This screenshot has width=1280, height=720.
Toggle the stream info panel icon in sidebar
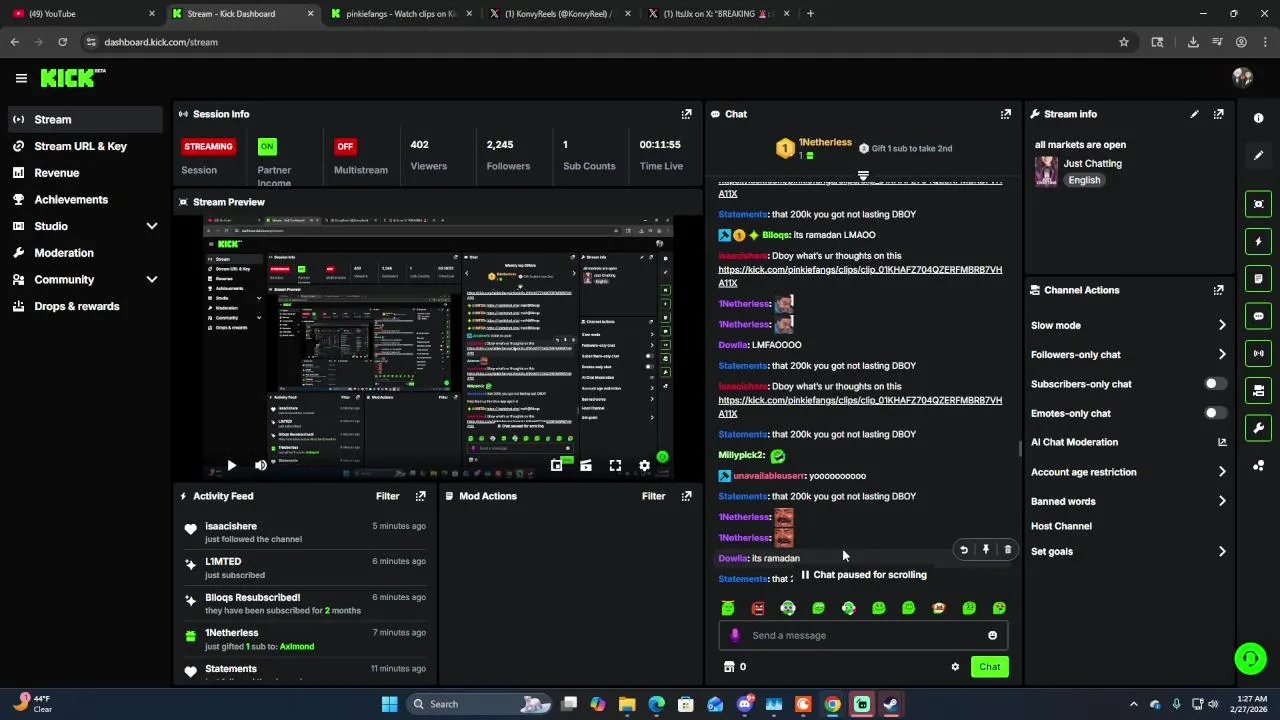point(1258,390)
